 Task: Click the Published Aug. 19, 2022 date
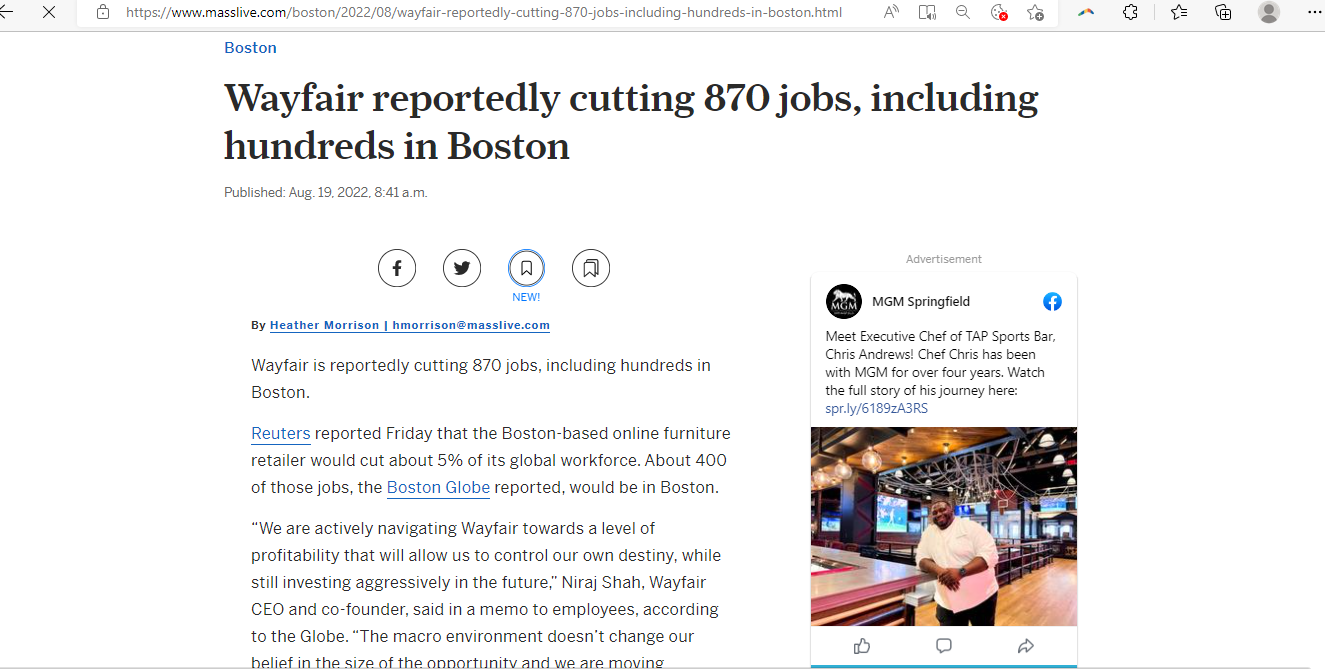[325, 192]
